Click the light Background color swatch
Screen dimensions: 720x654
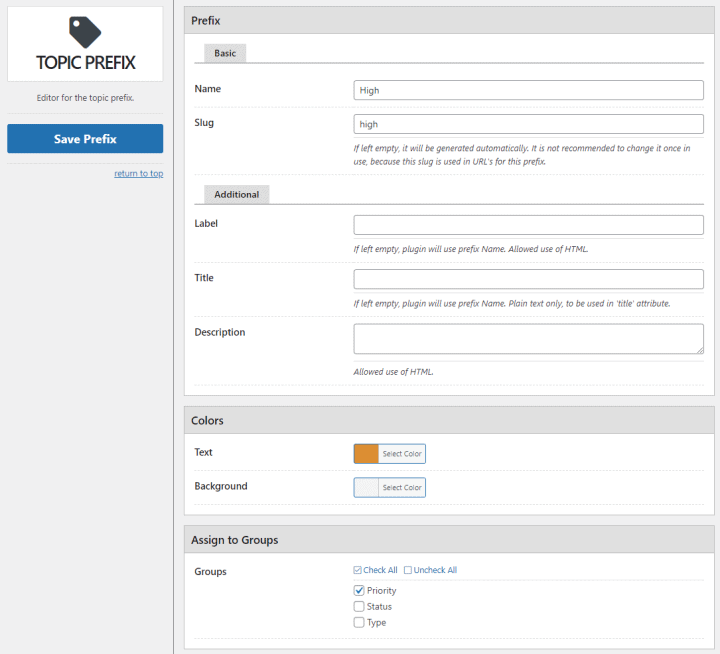coord(366,488)
